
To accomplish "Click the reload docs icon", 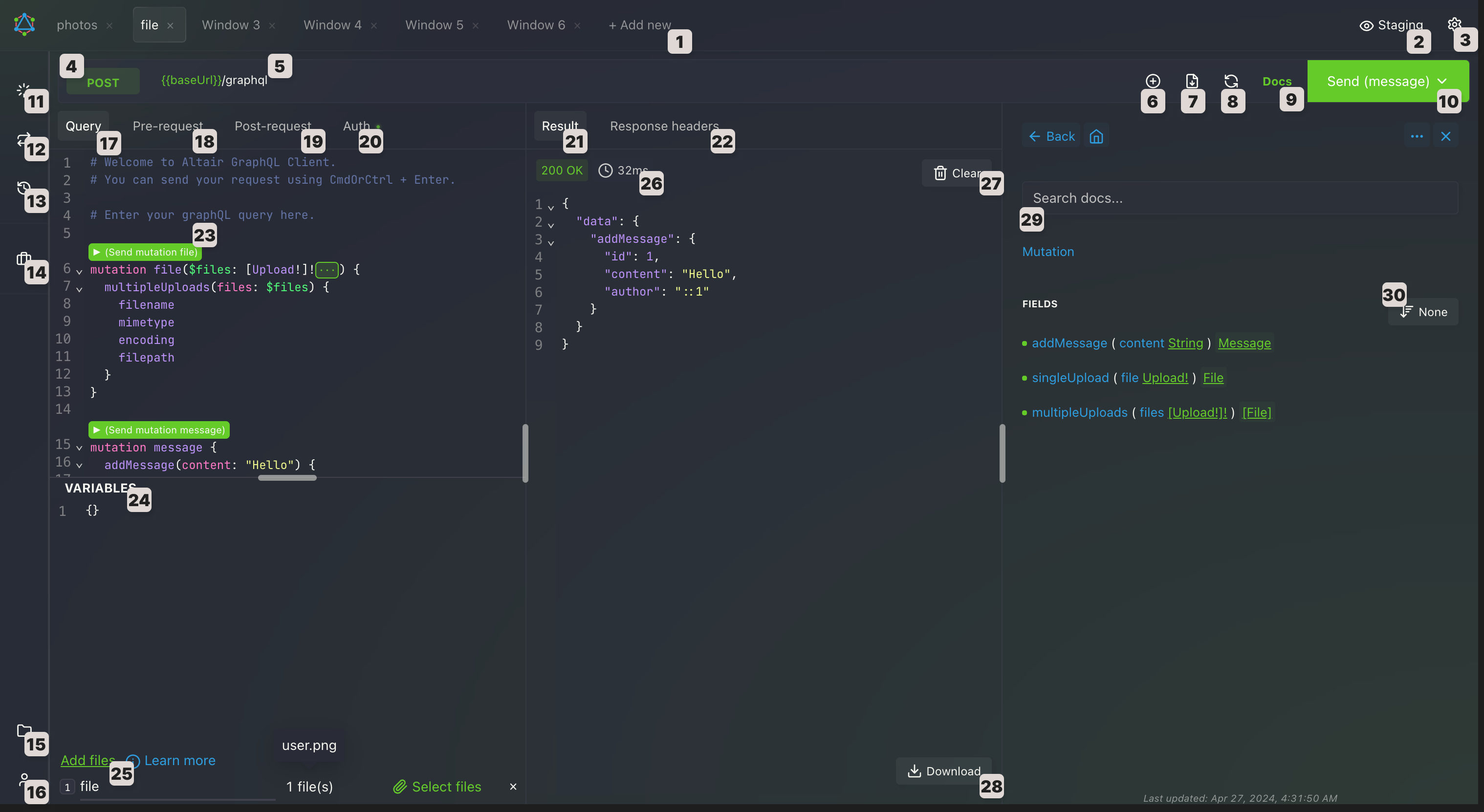I will [1230, 81].
